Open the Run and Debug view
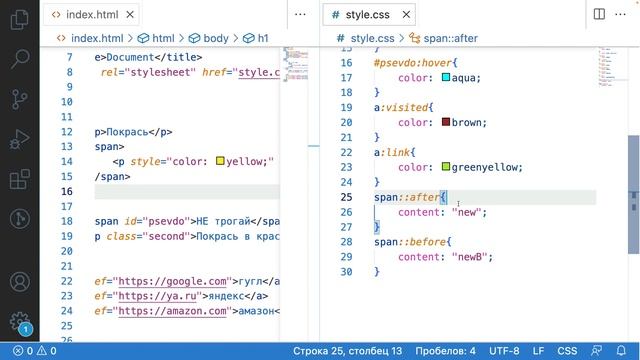This screenshot has height=360, width=640. 19,139
